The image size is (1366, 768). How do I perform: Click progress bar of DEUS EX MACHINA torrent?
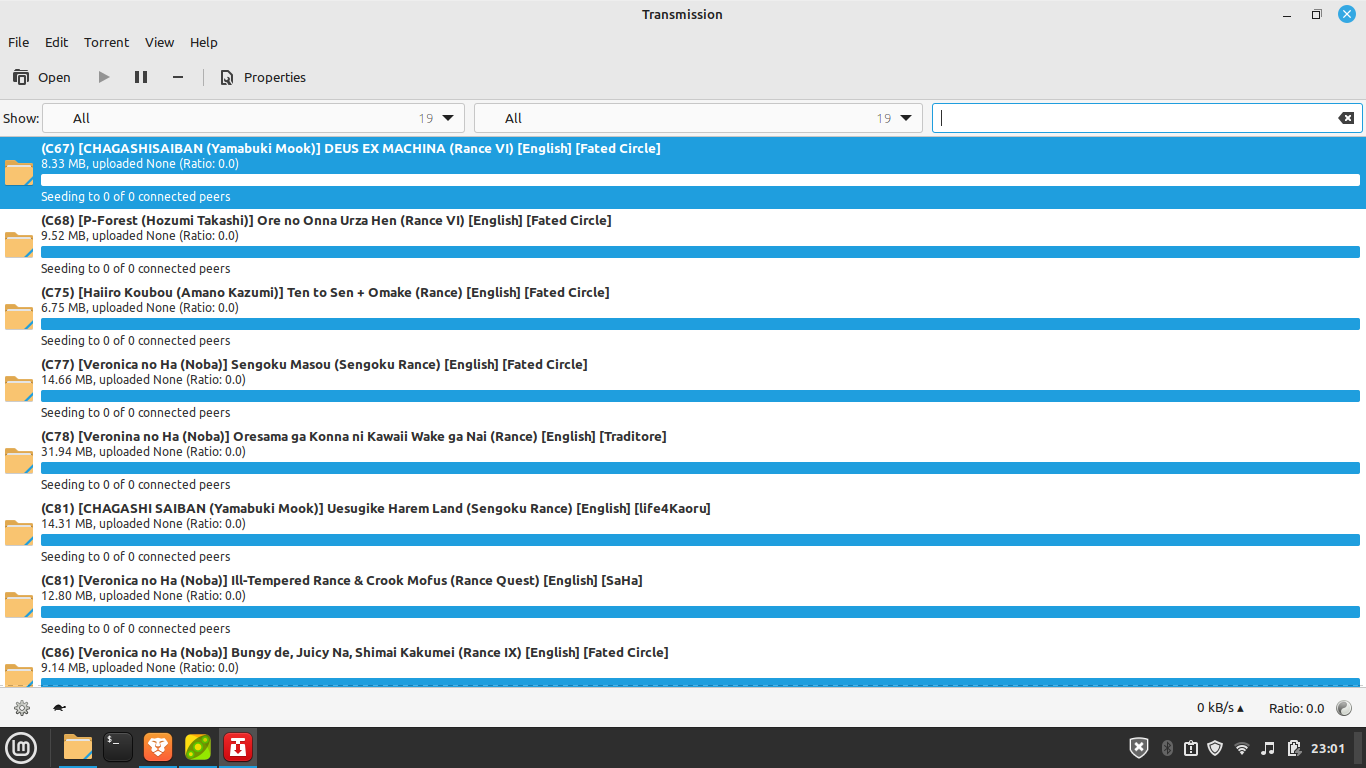700,180
